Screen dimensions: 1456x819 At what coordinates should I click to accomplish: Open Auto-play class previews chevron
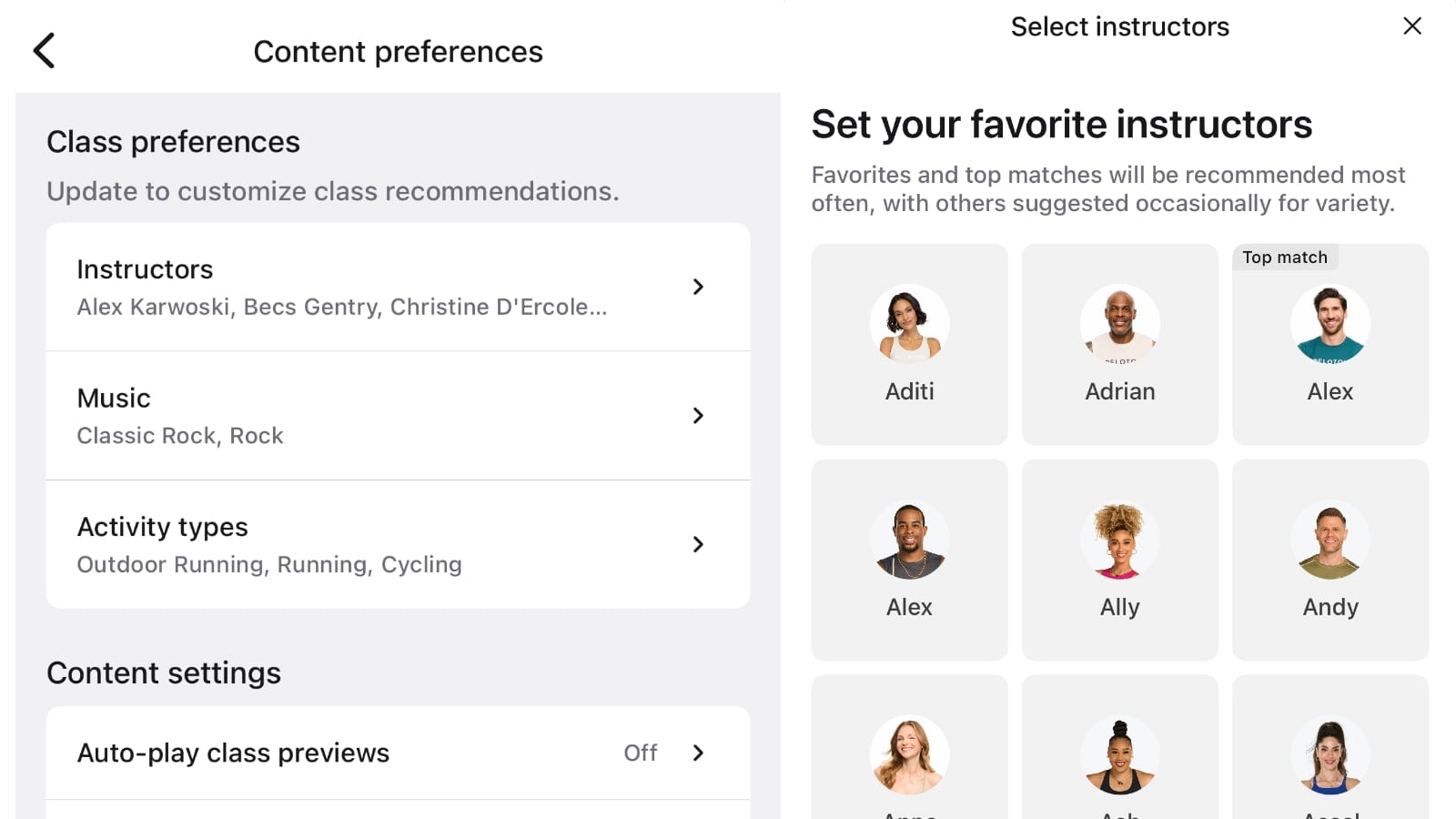pyautogui.click(x=698, y=753)
